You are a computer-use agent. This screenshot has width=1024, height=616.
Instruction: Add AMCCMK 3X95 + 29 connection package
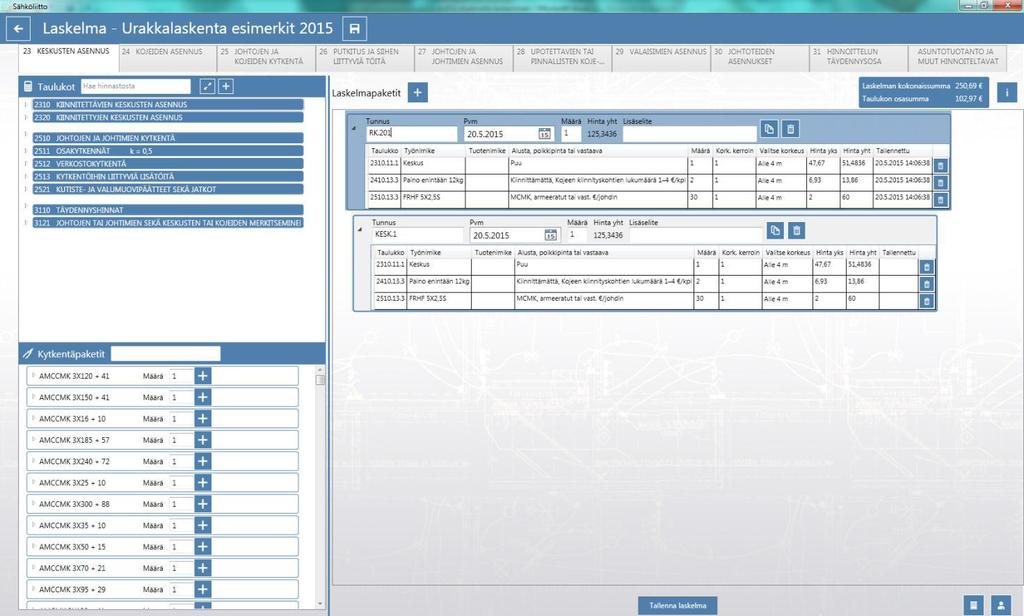(x=203, y=589)
